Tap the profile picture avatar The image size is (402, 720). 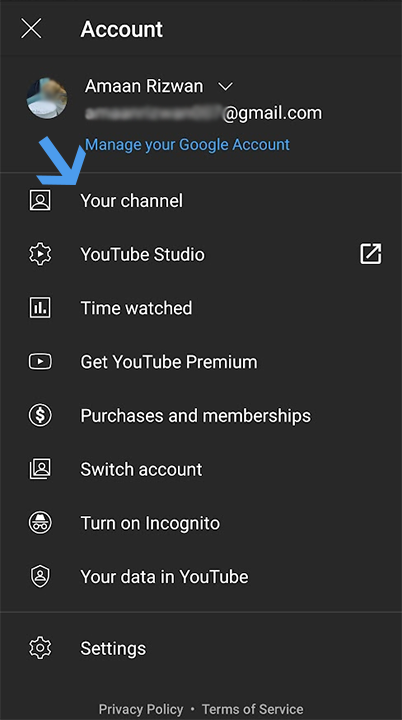[x=47, y=98]
